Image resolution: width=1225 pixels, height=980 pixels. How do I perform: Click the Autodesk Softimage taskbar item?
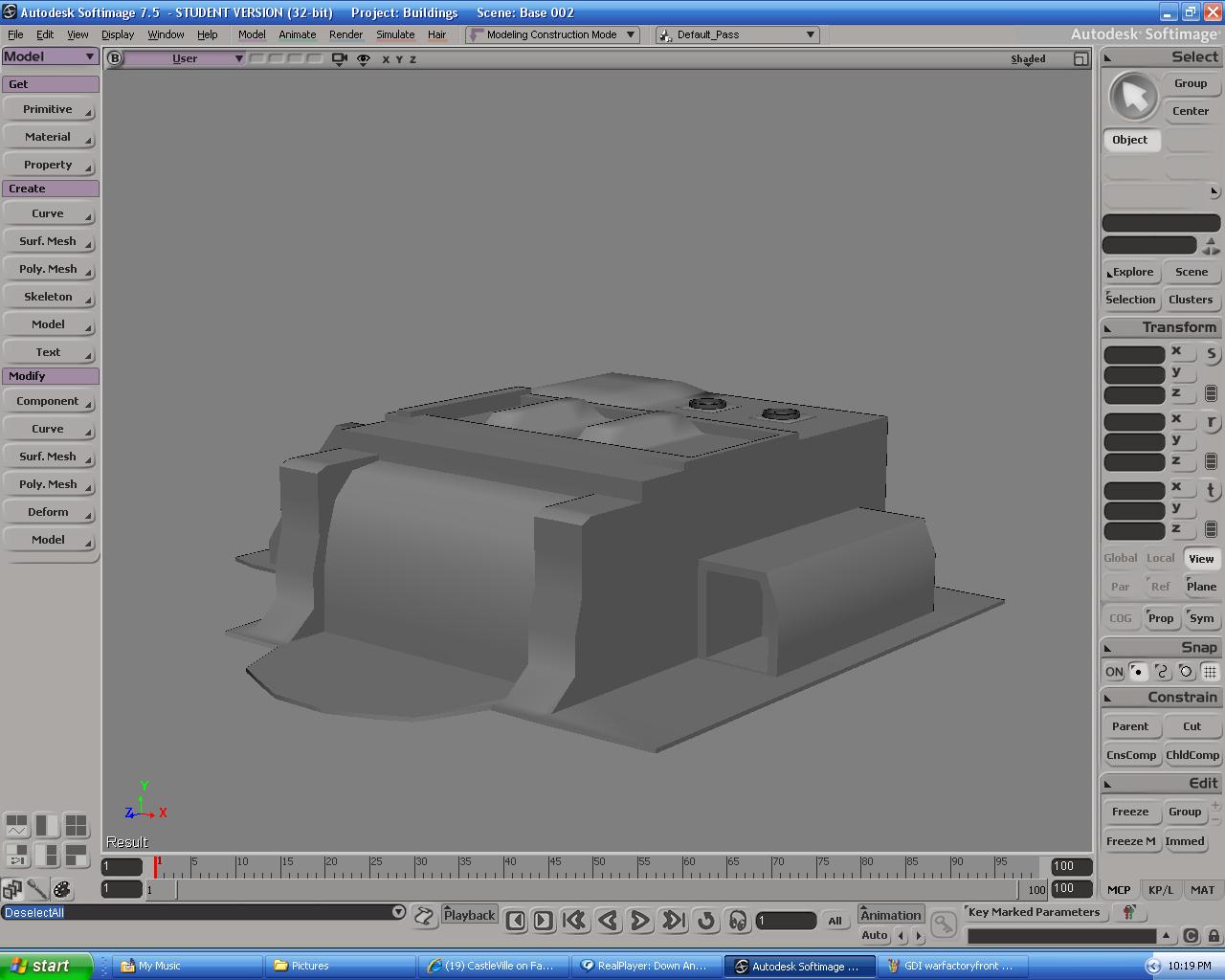pyautogui.click(x=799, y=966)
